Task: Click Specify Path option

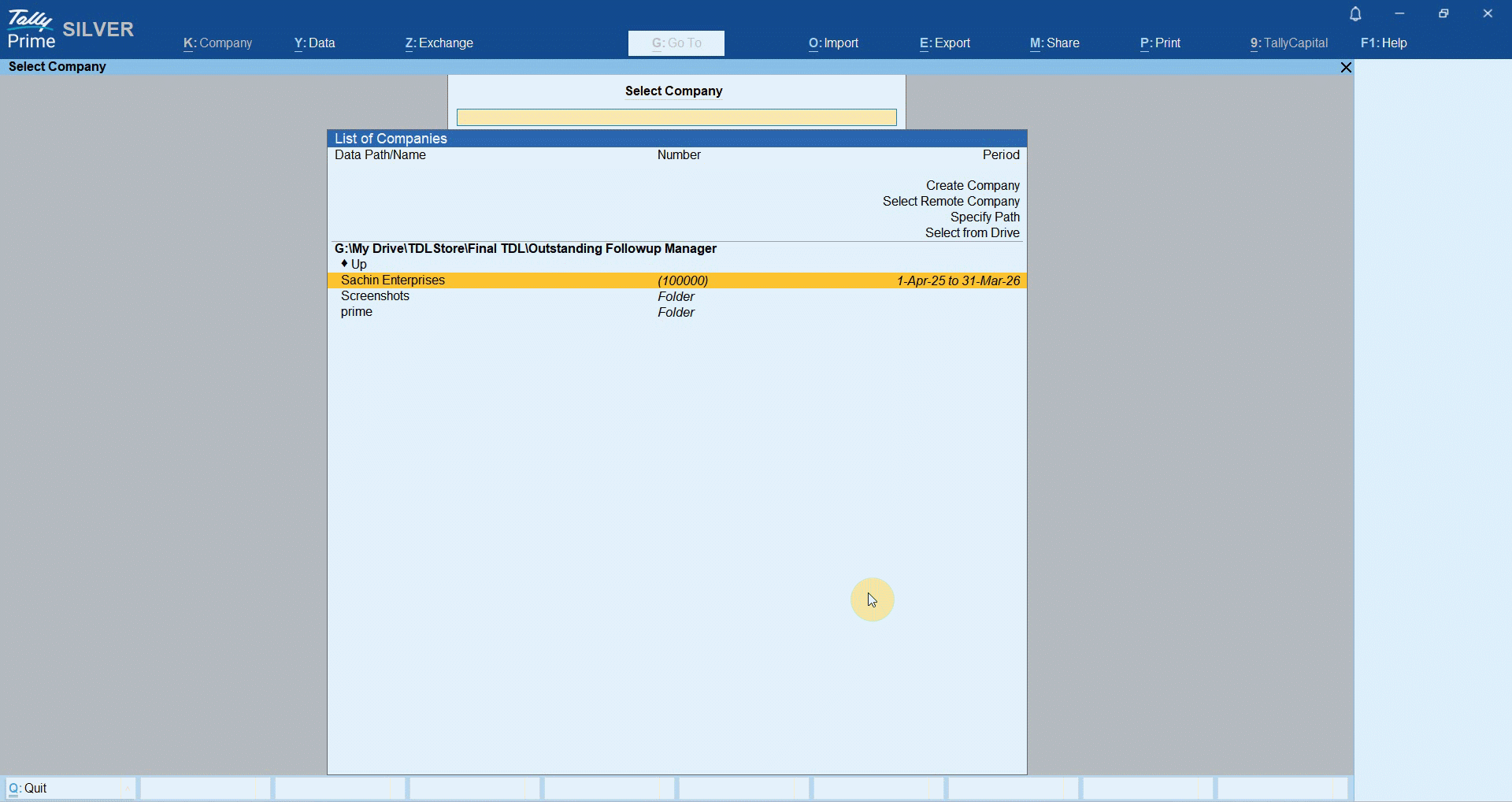Action: point(984,217)
